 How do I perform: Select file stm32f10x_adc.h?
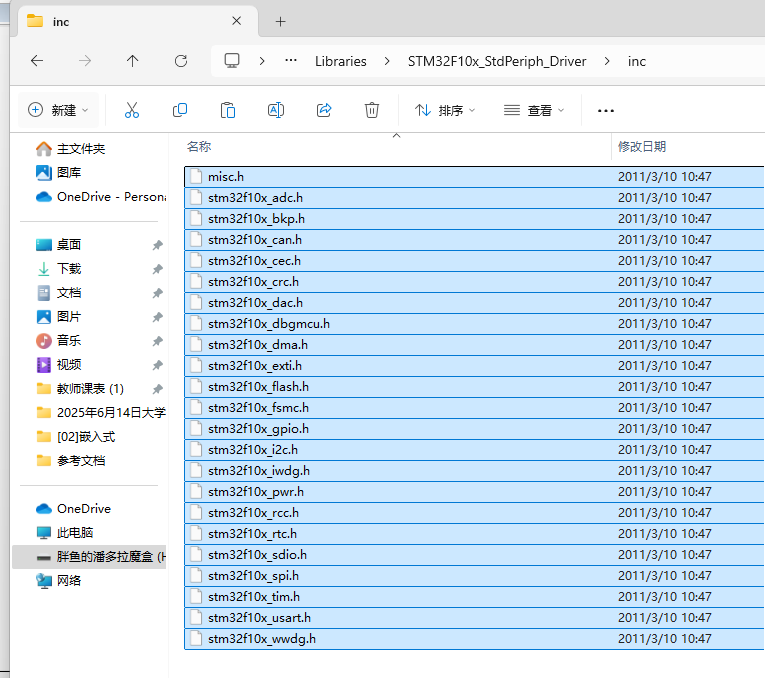coord(474,198)
